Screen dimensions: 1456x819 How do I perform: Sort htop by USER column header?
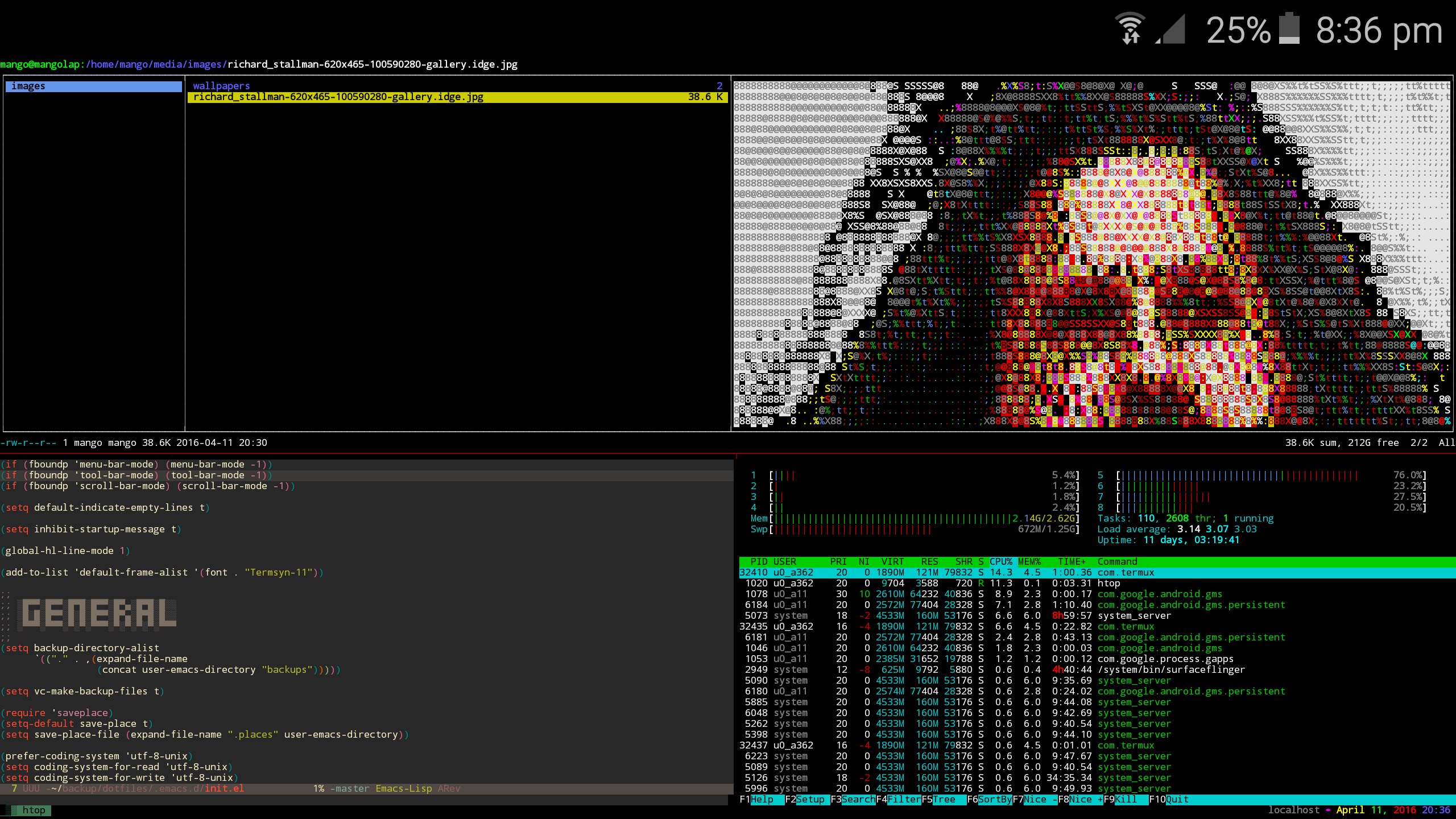click(785, 561)
